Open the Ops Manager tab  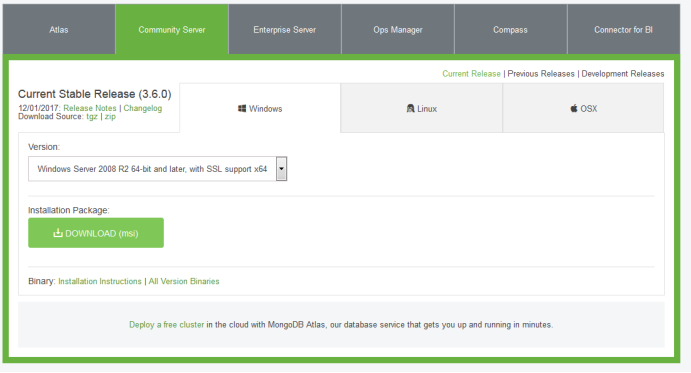(x=398, y=30)
